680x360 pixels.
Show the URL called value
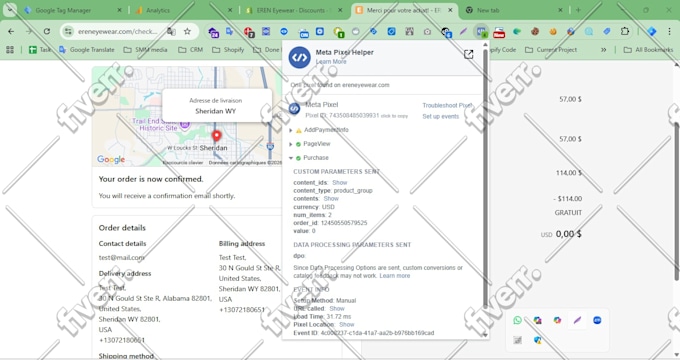(337, 308)
